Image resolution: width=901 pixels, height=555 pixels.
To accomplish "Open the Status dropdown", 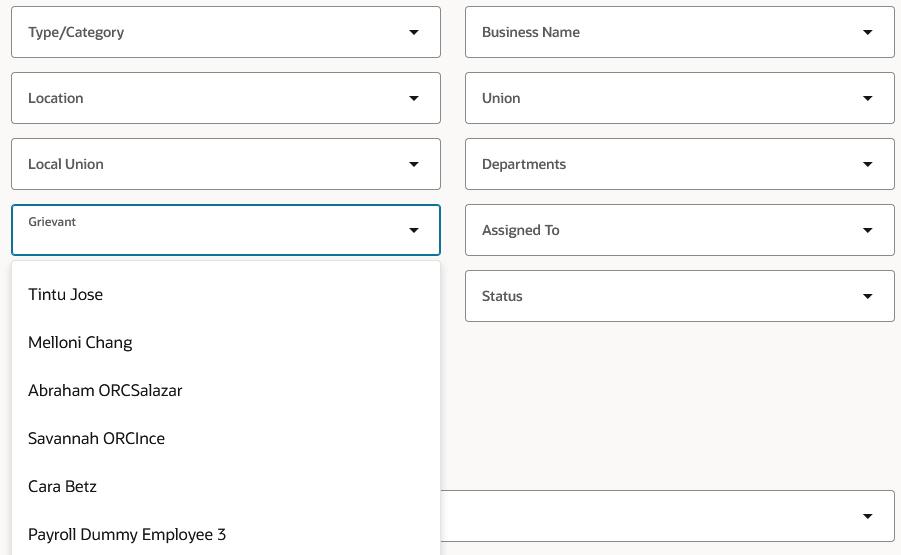I will 680,296.
